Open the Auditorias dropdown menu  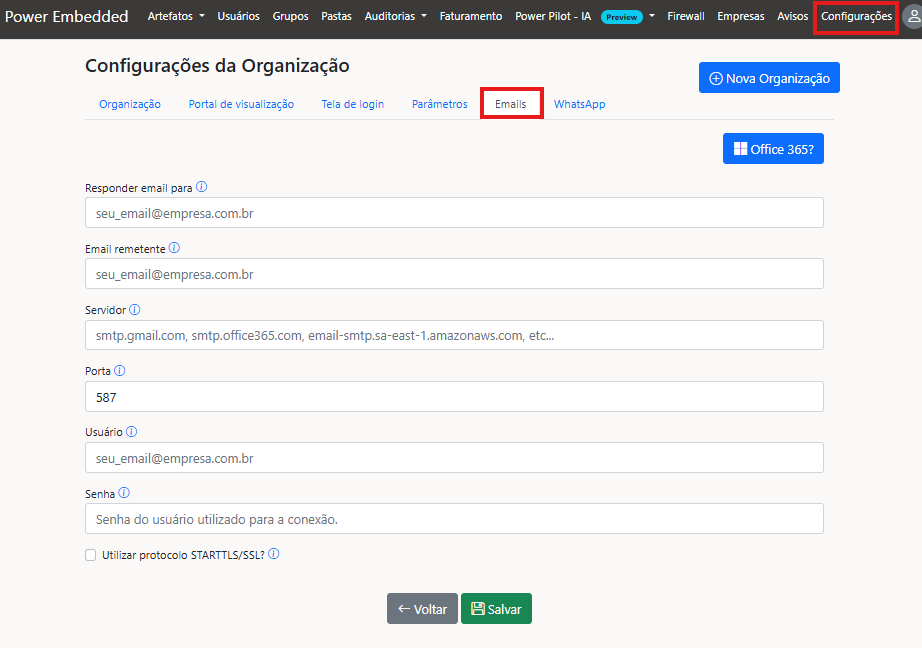click(395, 17)
